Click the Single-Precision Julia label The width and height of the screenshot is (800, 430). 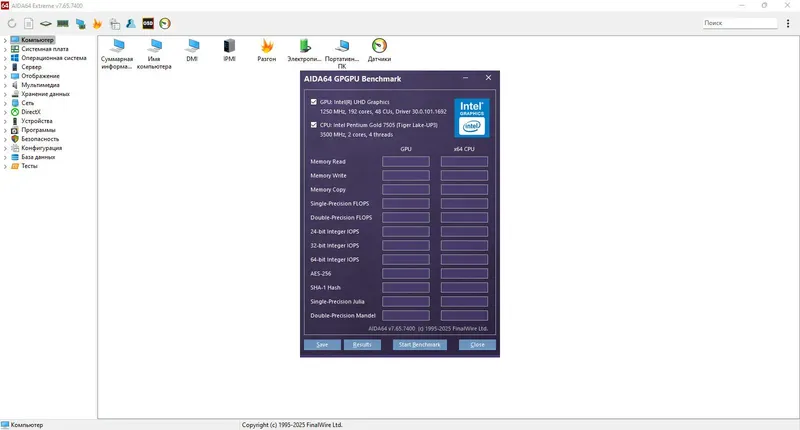pos(337,301)
